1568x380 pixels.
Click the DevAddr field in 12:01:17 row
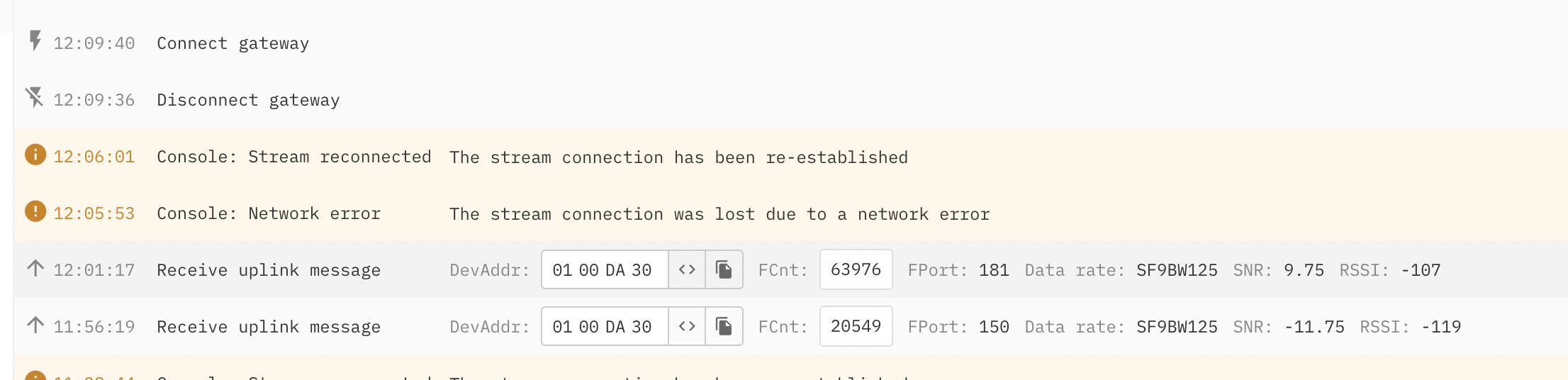coord(603,270)
